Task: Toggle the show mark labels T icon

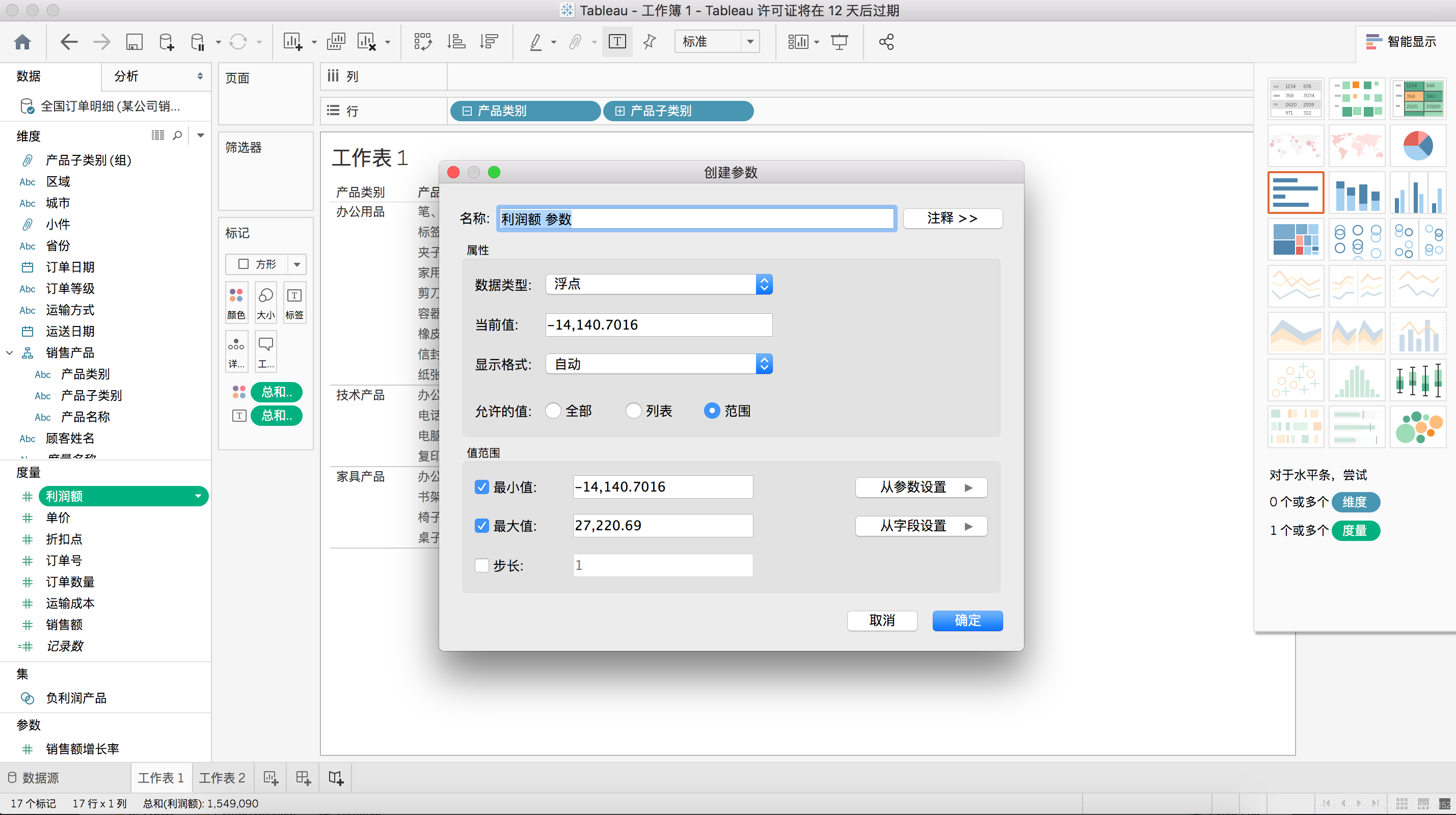Action: pyautogui.click(x=617, y=42)
